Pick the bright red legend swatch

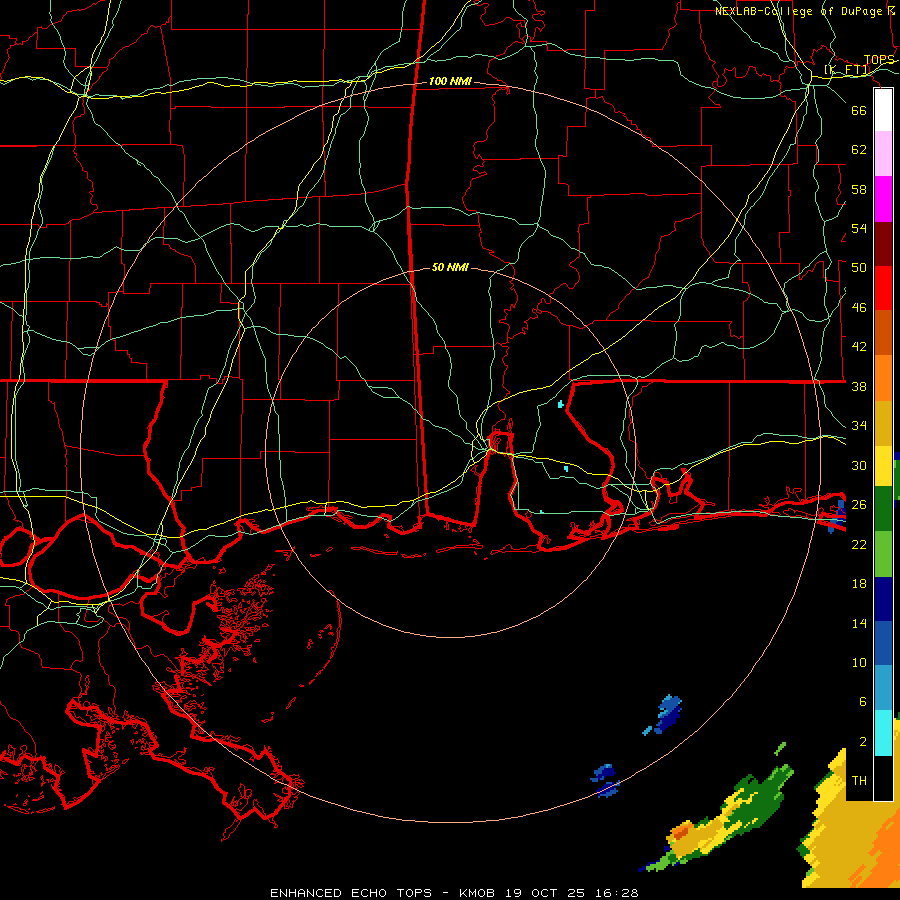pos(883,288)
